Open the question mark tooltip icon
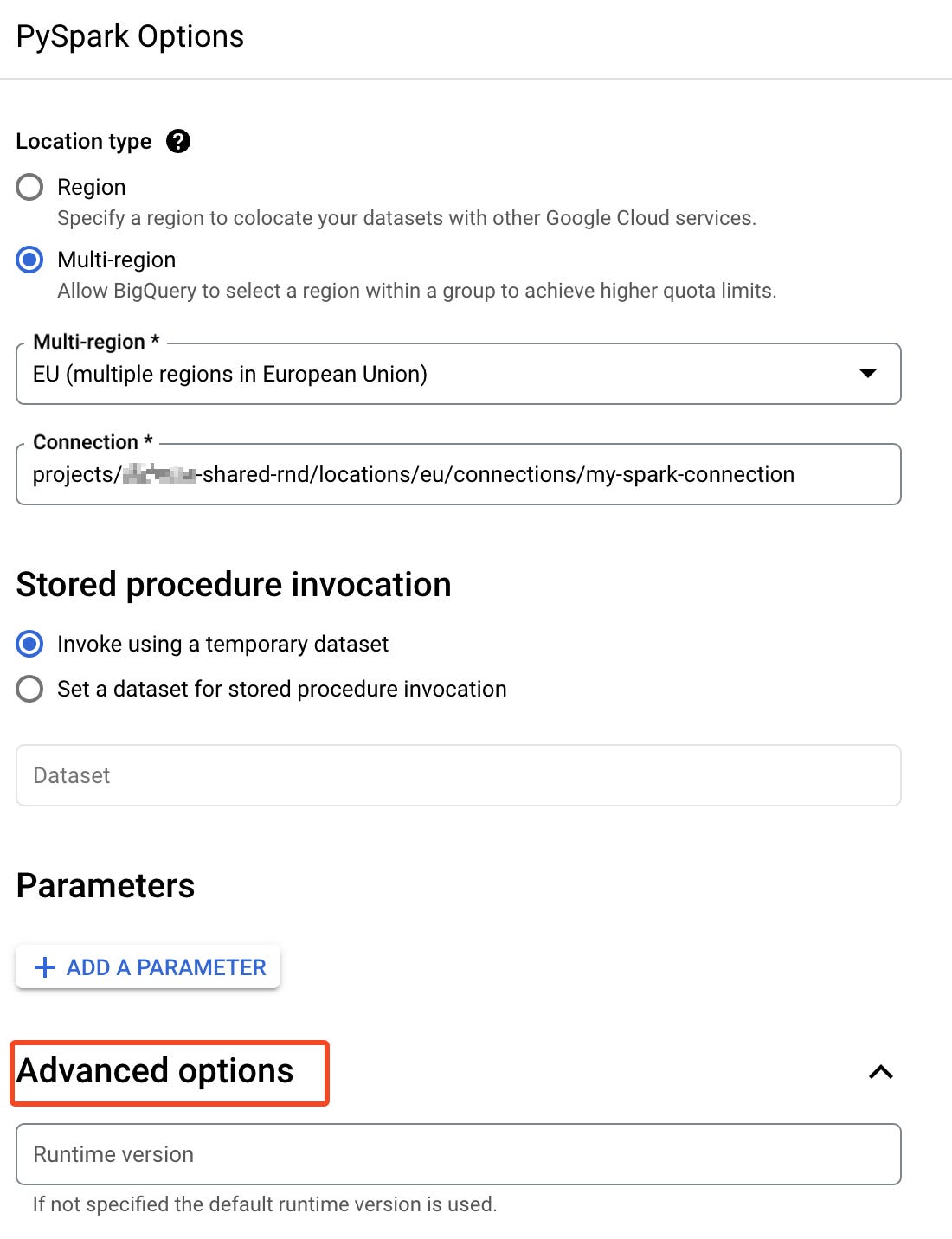This screenshot has height=1239, width=952. 178,141
